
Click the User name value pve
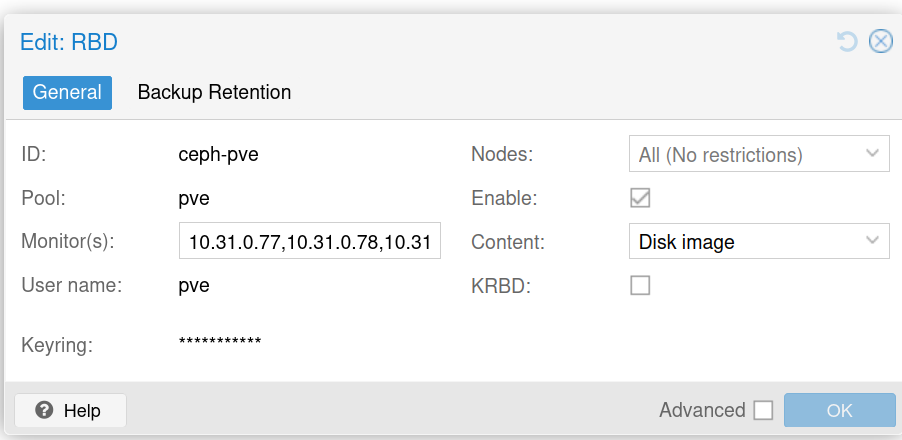click(194, 286)
